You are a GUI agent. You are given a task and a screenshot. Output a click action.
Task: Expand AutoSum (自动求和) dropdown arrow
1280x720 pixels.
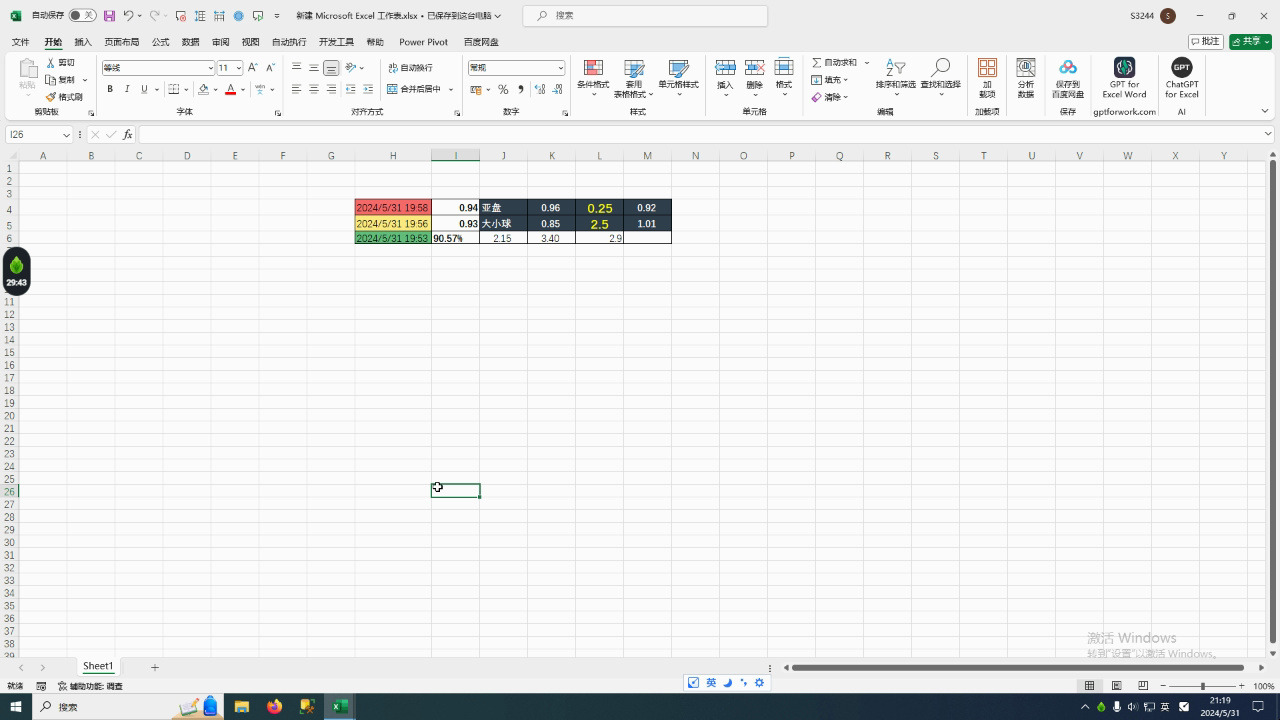tap(866, 62)
